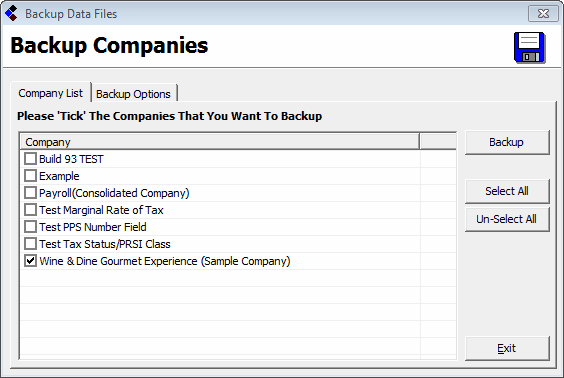This screenshot has width=564, height=378.
Task: Switch to the Backup Options tab
Action: [133, 94]
